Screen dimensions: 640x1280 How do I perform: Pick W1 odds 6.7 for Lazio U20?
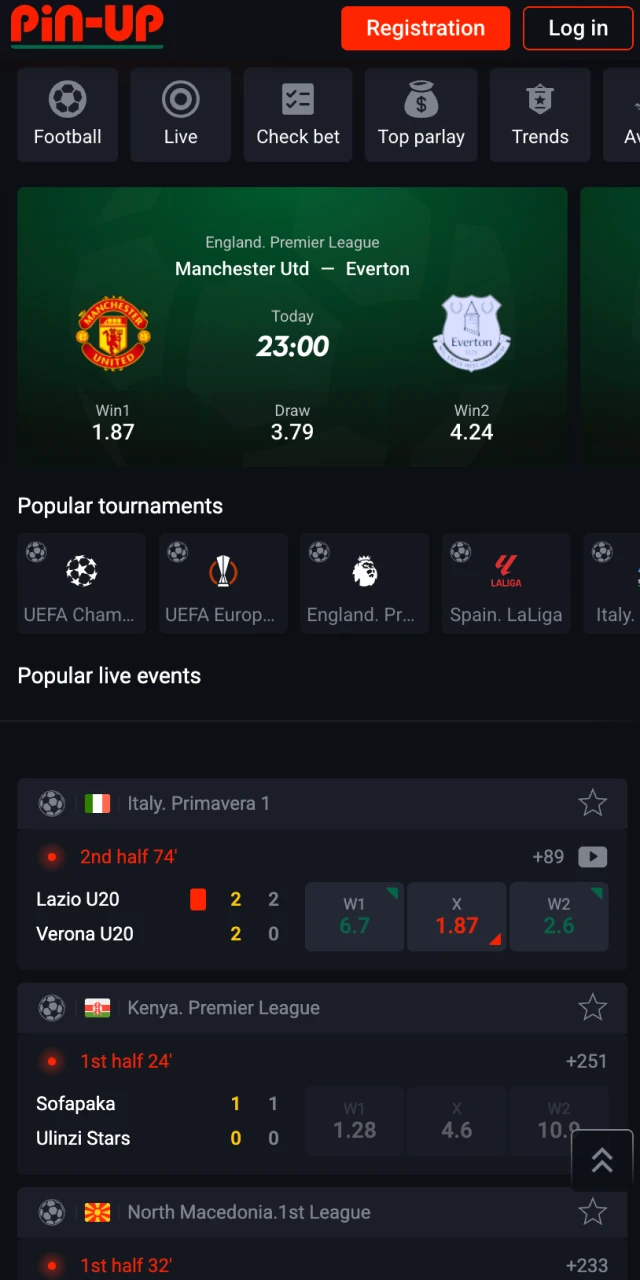[354, 916]
